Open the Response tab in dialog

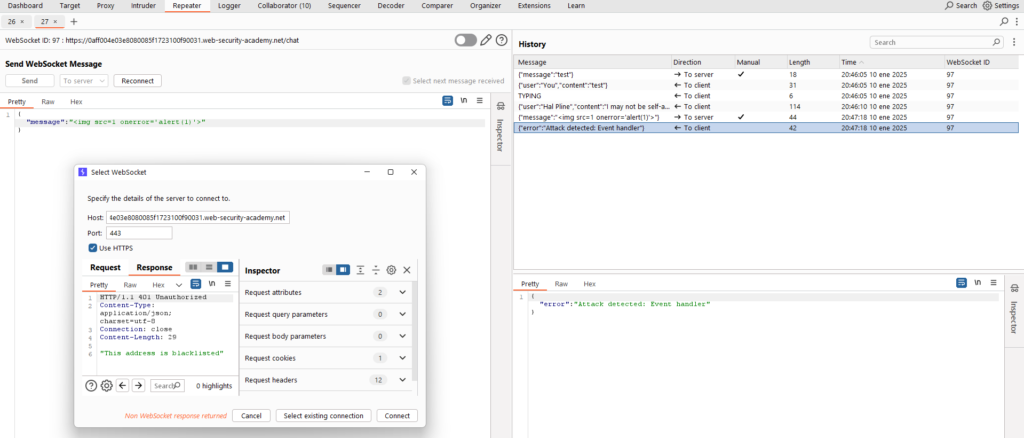coord(154,268)
